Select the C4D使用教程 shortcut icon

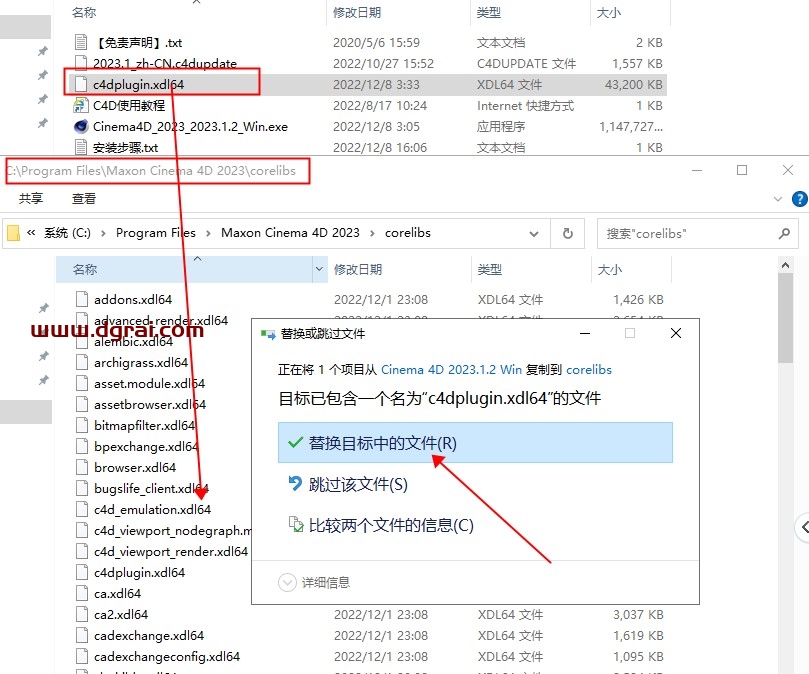point(81,106)
